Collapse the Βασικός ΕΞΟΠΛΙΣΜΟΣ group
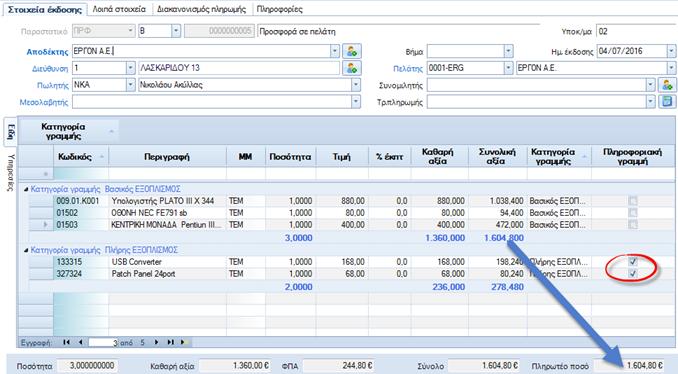678x374 pixels. 26,189
